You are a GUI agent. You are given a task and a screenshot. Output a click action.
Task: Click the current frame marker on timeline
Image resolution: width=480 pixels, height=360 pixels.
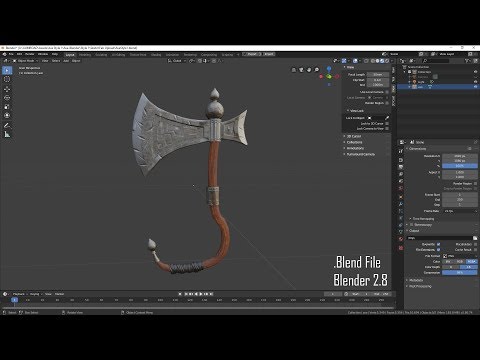pos(14,300)
